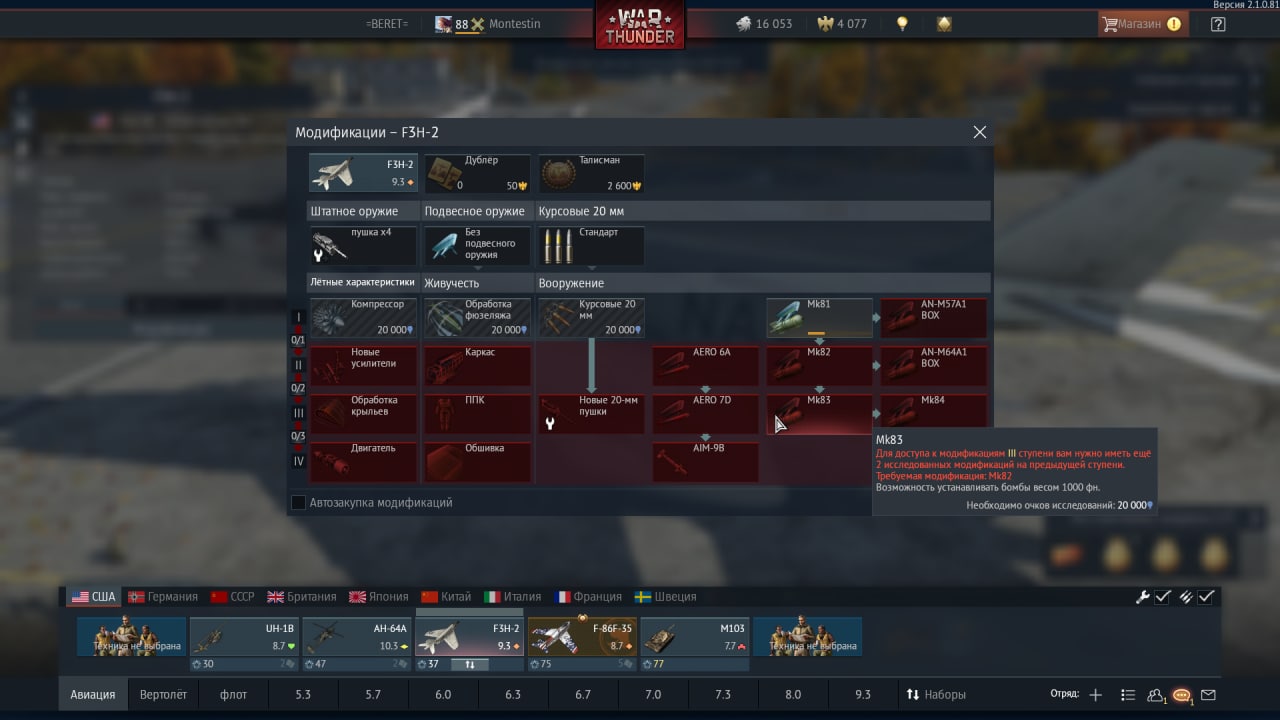Select the Новые усилители modification
The height and width of the screenshot is (720, 1280).
pyautogui.click(x=363, y=366)
